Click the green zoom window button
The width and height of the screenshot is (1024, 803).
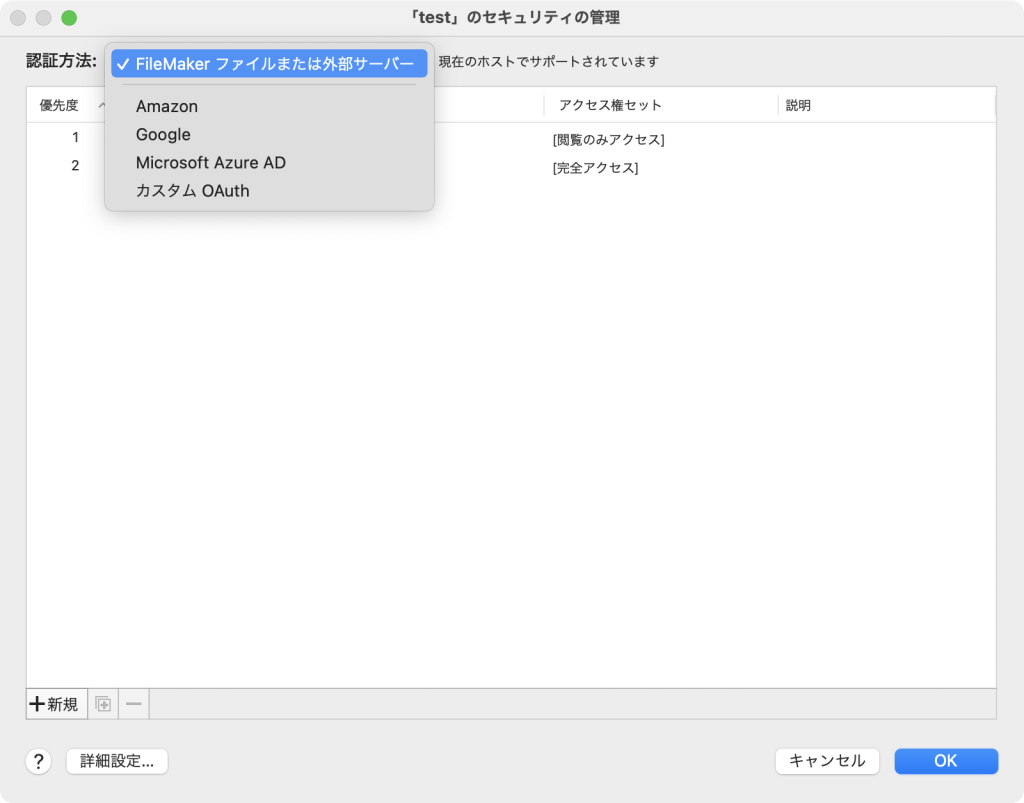(x=68, y=18)
